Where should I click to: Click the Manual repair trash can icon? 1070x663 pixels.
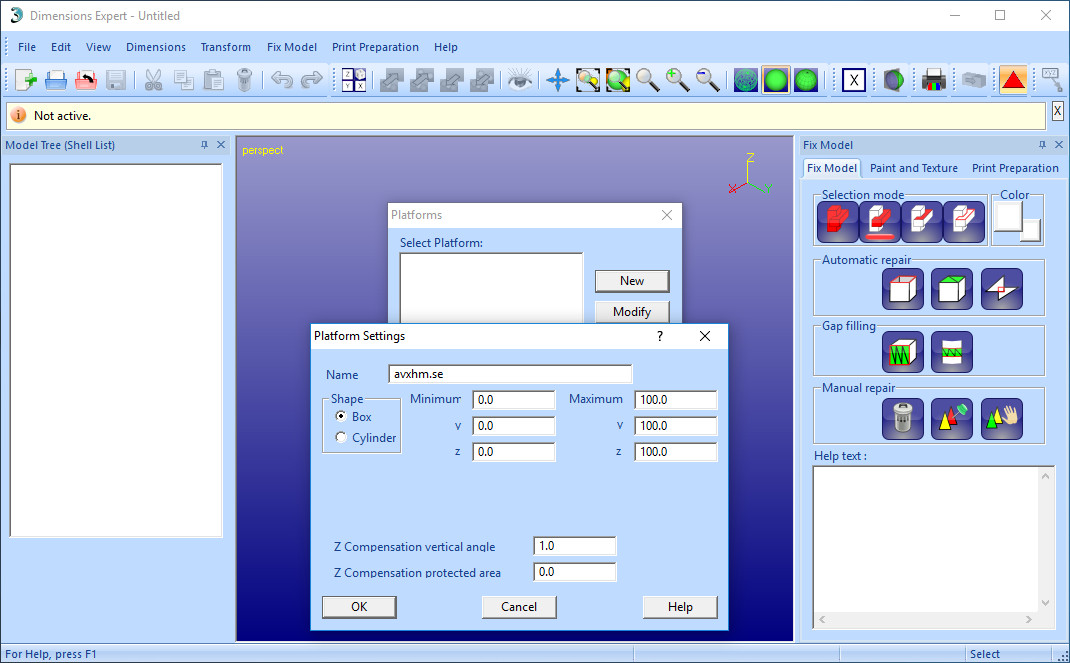[x=902, y=419]
